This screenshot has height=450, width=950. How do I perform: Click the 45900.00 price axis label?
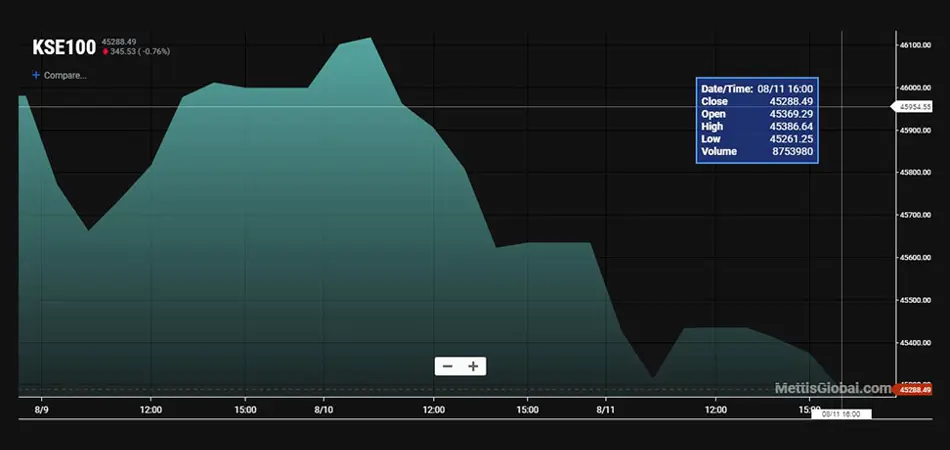click(x=915, y=130)
